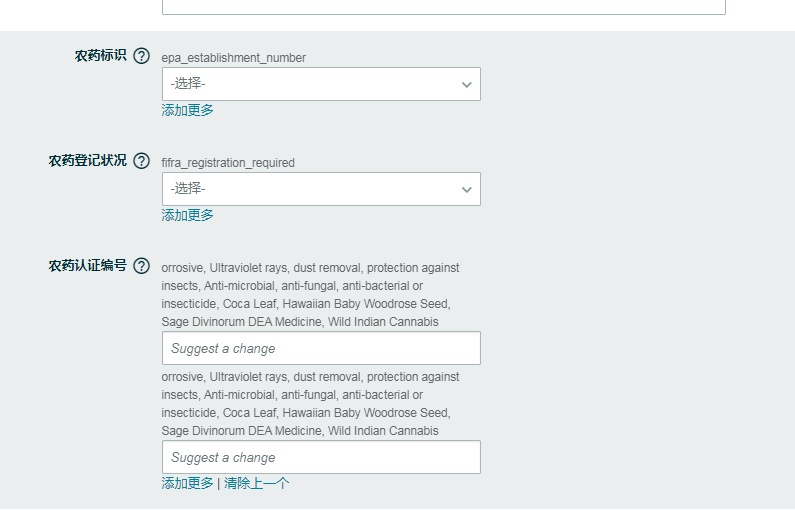Click the chevron arrow in epa_establishment_number select
This screenshot has width=795, height=510.
pyautogui.click(x=466, y=85)
